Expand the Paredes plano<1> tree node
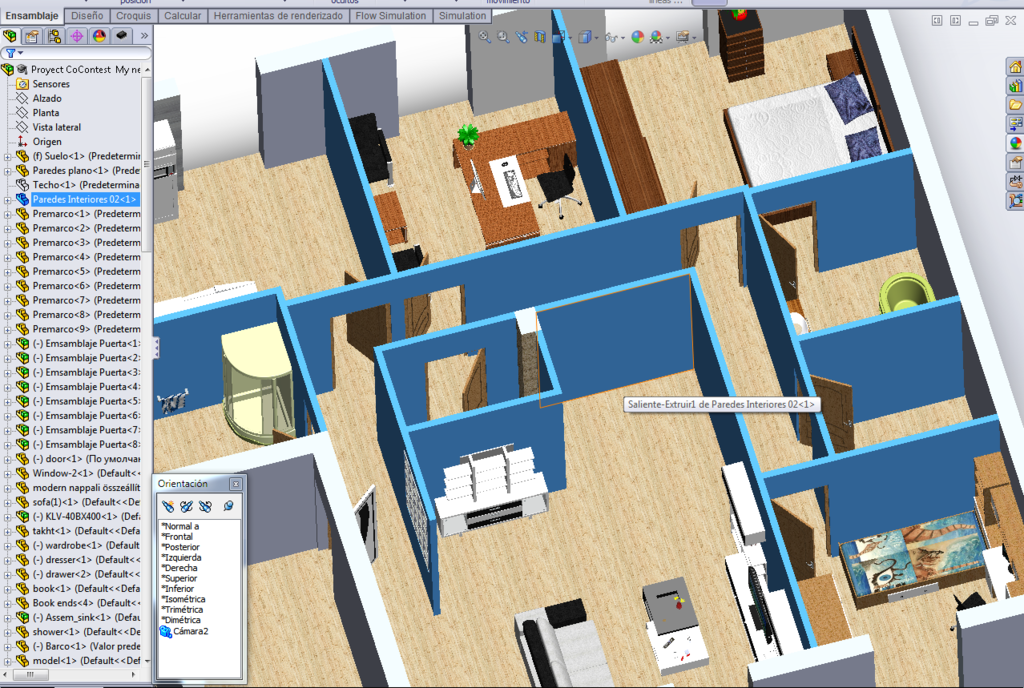The height and width of the screenshot is (688, 1024). click(8, 171)
